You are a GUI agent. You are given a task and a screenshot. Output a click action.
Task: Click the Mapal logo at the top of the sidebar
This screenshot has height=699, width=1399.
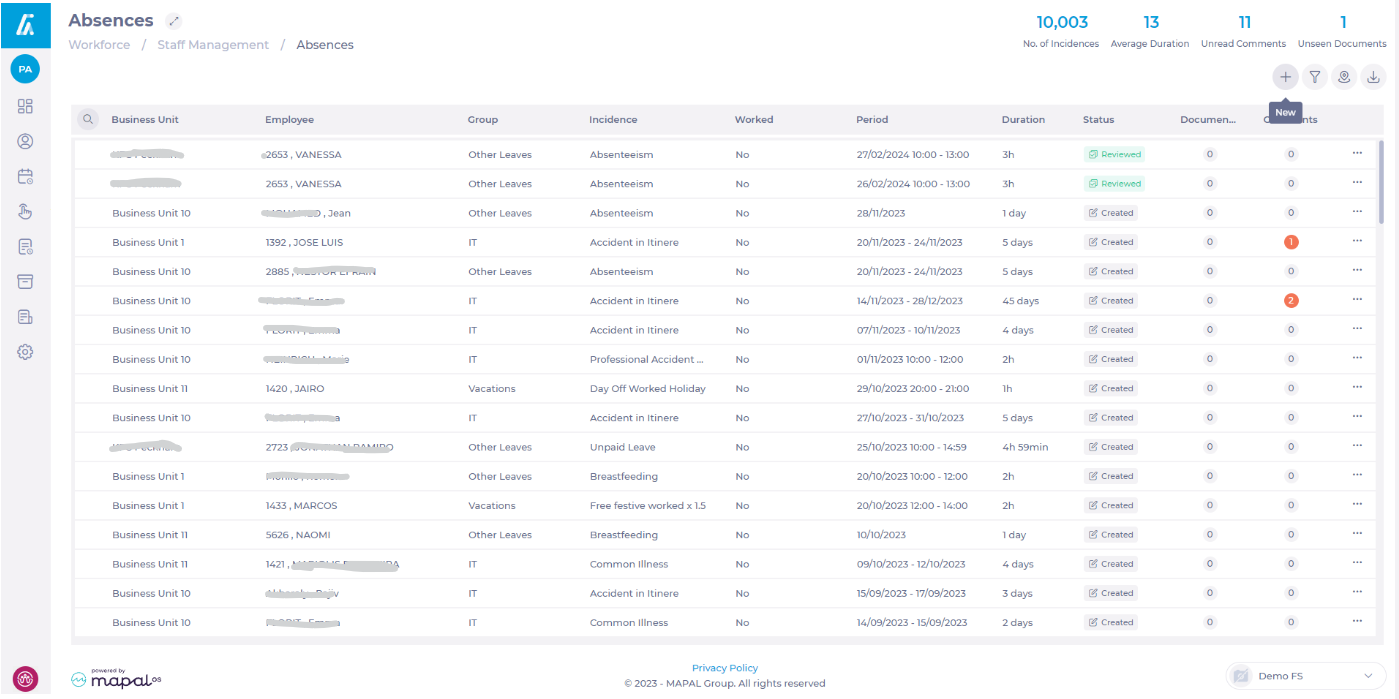[x=25, y=24]
